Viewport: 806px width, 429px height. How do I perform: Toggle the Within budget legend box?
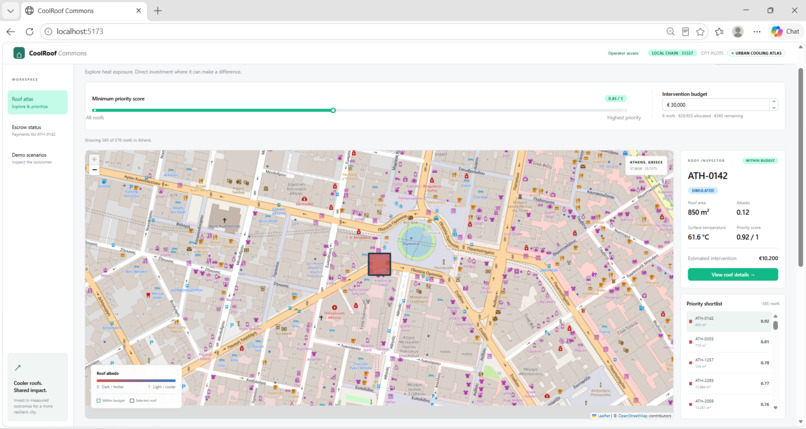tap(99, 400)
